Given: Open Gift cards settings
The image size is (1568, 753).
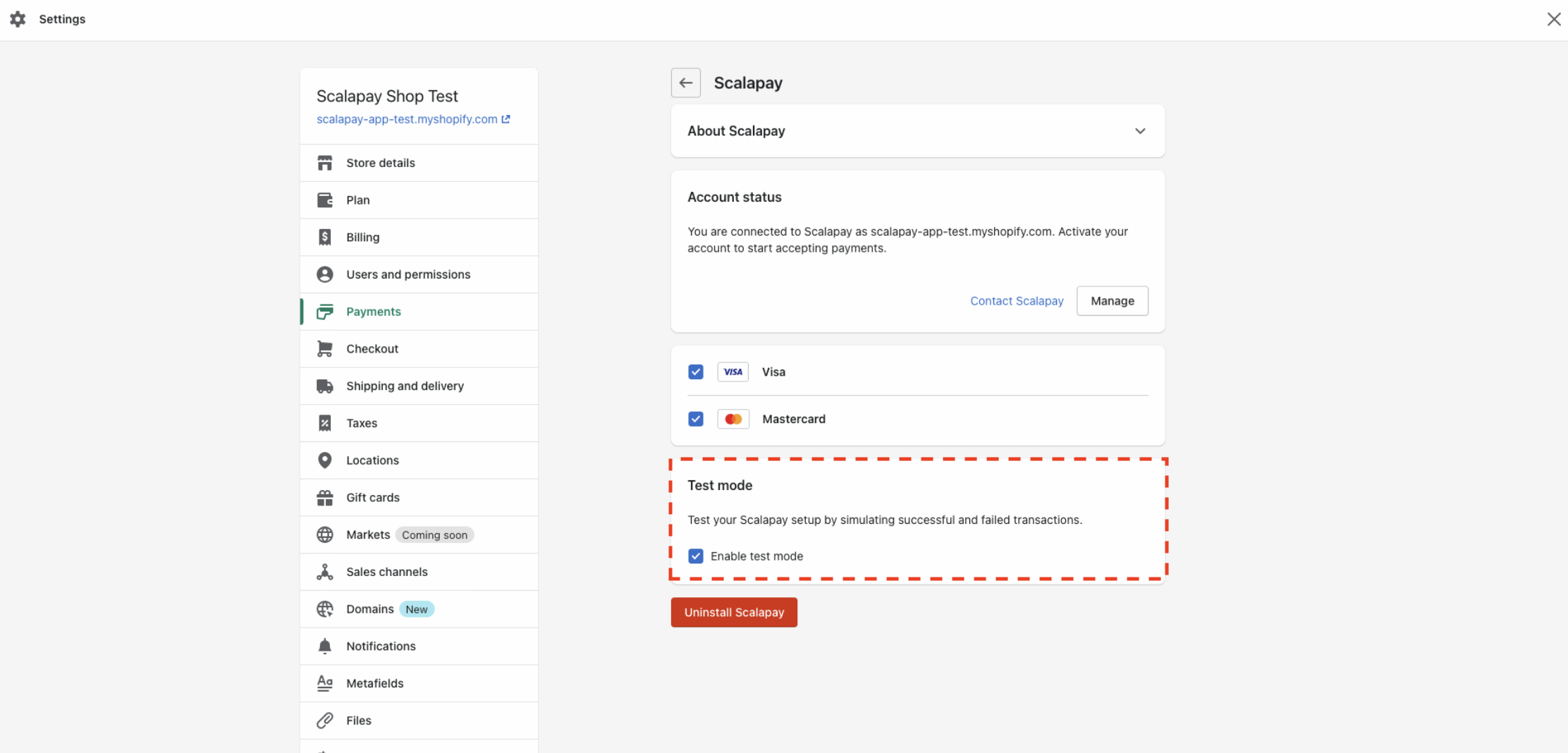Looking at the screenshot, I should coord(419,498).
